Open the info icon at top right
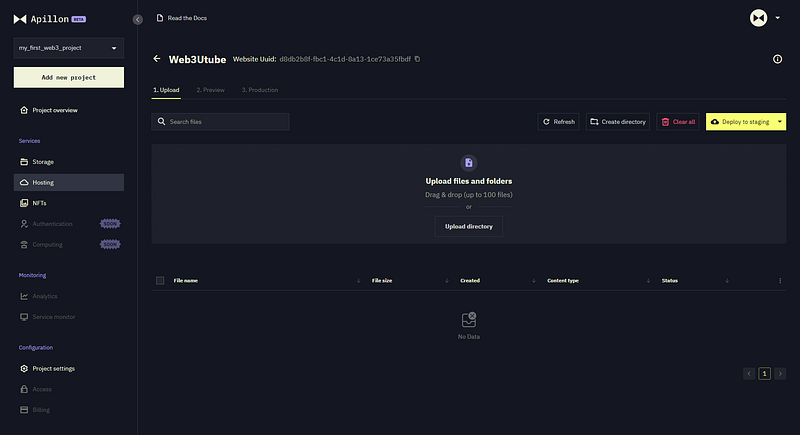This screenshot has height=435, width=800. click(x=777, y=59)
